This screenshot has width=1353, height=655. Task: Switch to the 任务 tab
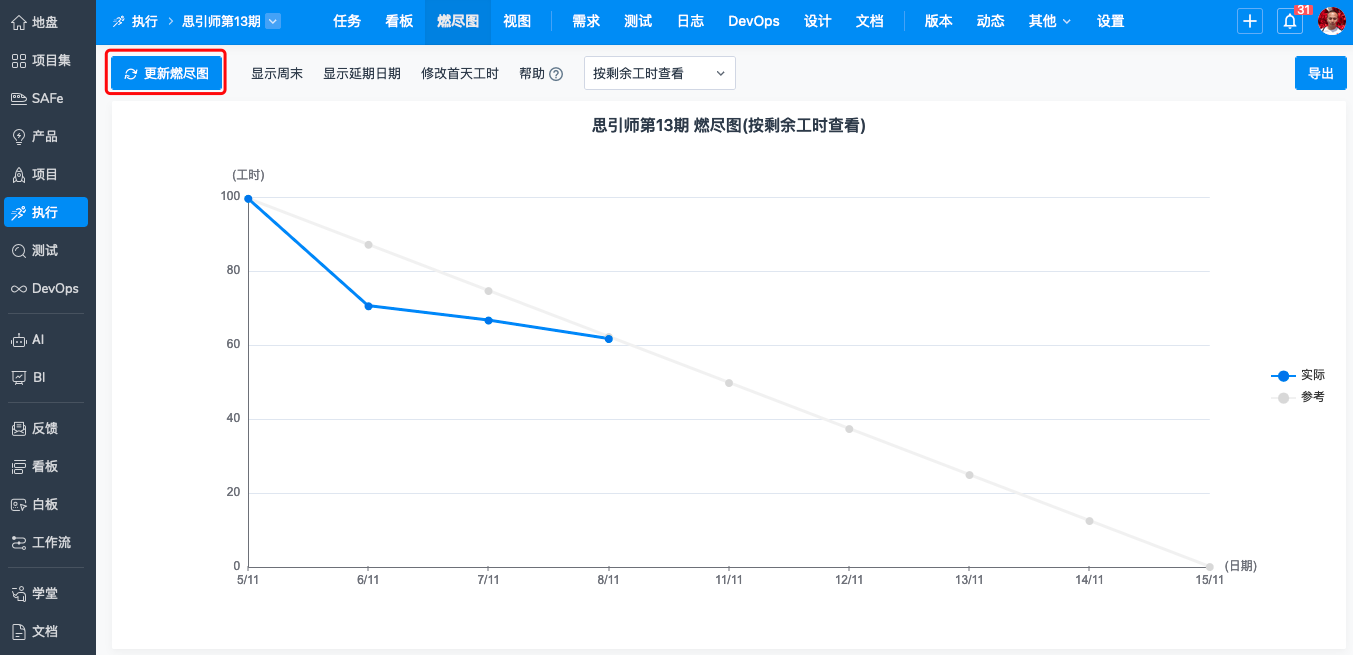tap(347, 21)
